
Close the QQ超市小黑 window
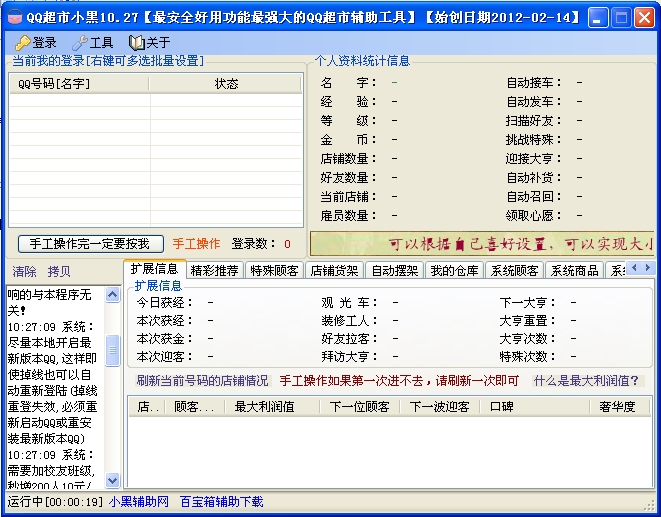click(x=644, y=18)
